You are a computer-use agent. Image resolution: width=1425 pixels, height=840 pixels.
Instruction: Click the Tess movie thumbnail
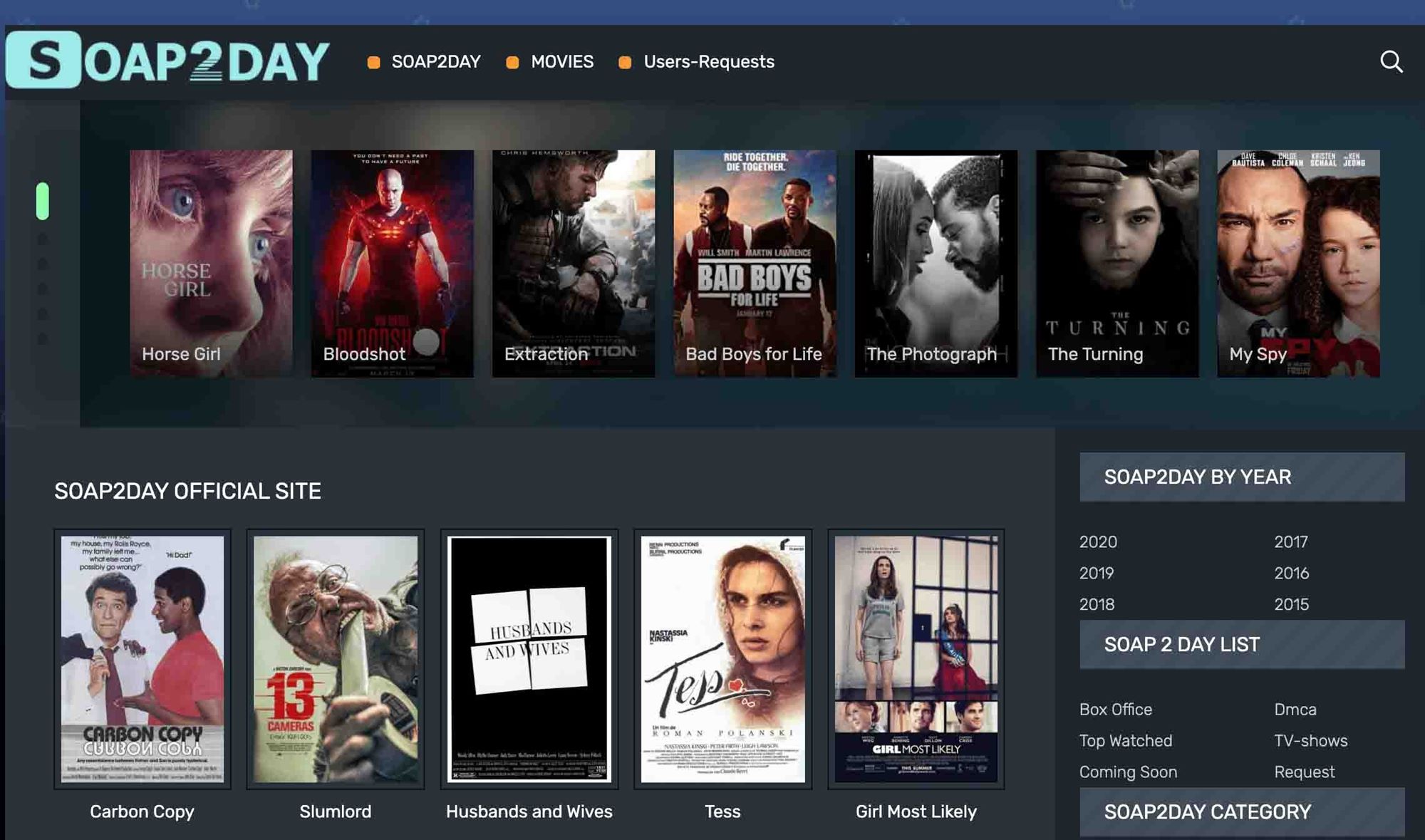coord(722,658)
